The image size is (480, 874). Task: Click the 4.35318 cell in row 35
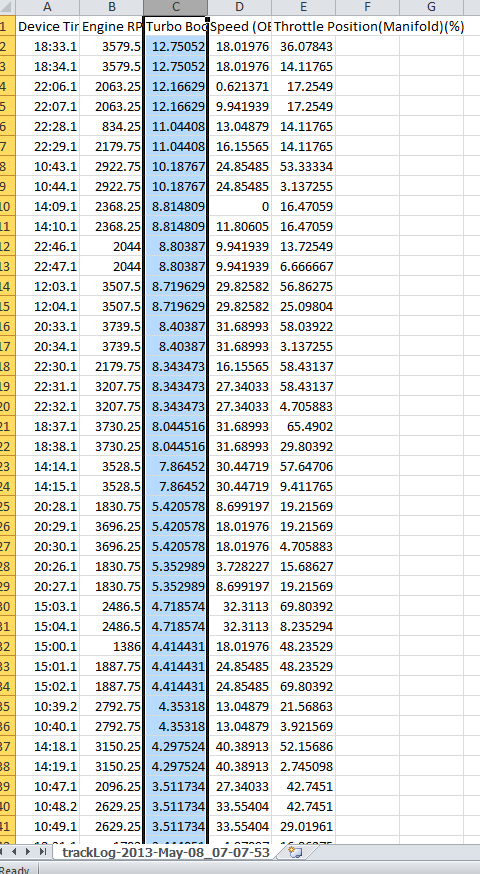pos(176,707)
